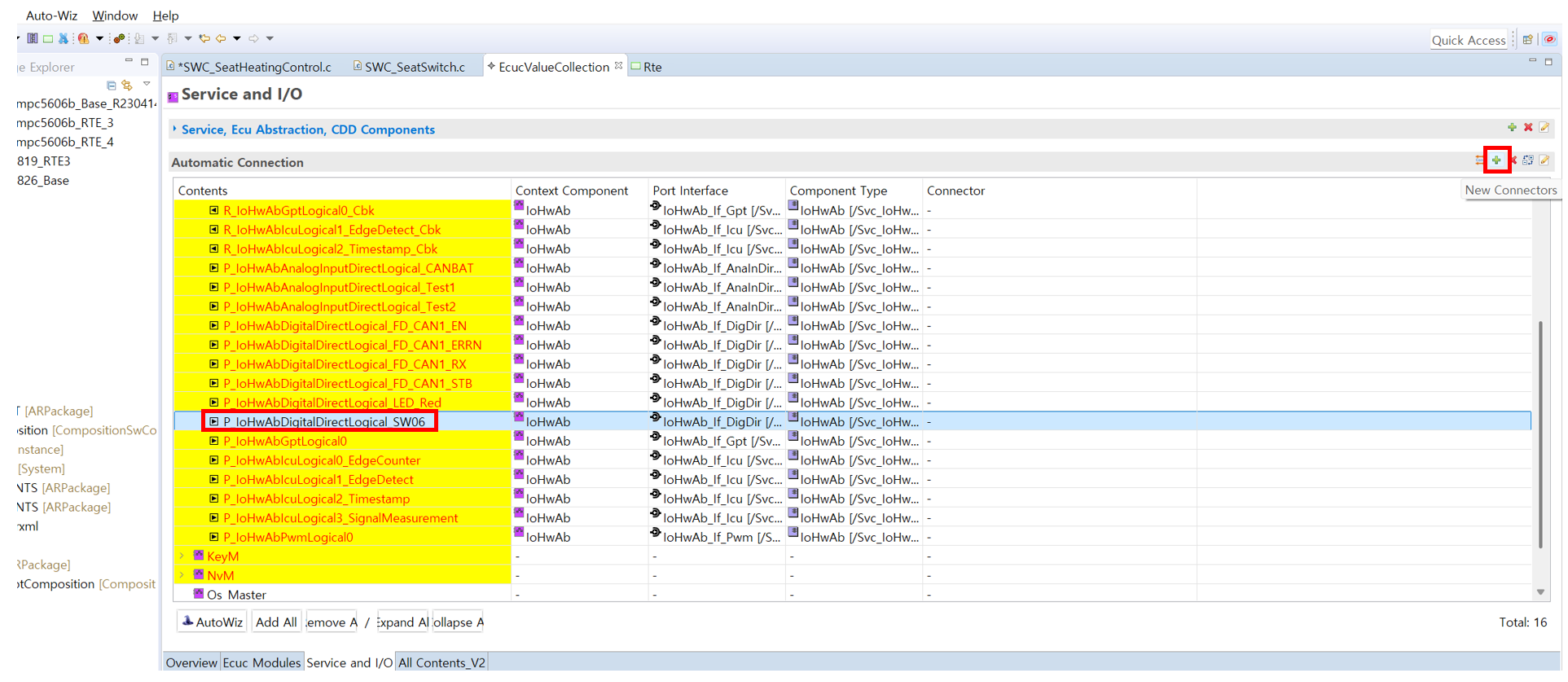Image resolution: width=1568 pixels, height=682 pixels.
Task: Toggle the P_IoHwAbPwmLogical0 row box icon
Action: point(214,537)
